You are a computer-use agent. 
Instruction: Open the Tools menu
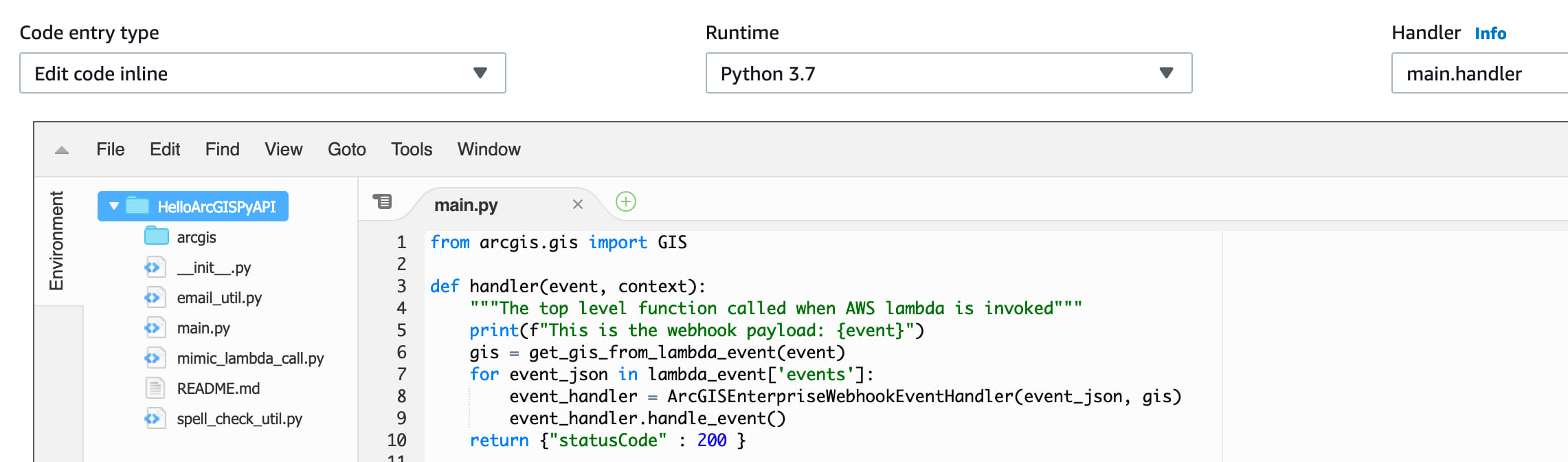pos(412,149)
